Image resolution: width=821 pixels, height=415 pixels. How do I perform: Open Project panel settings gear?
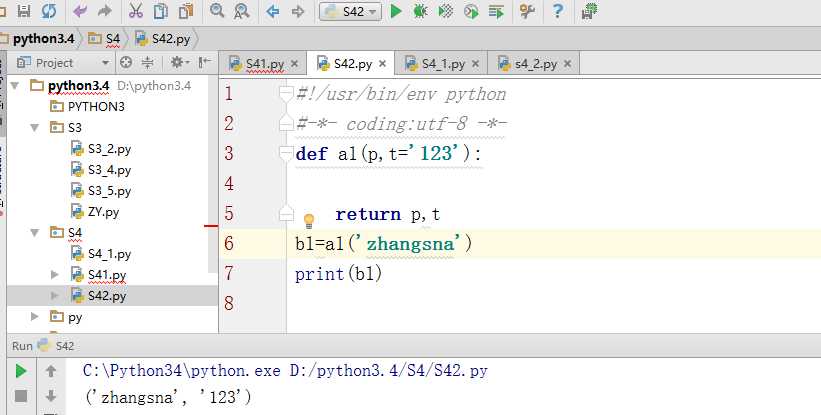click(x=179, y=62)
